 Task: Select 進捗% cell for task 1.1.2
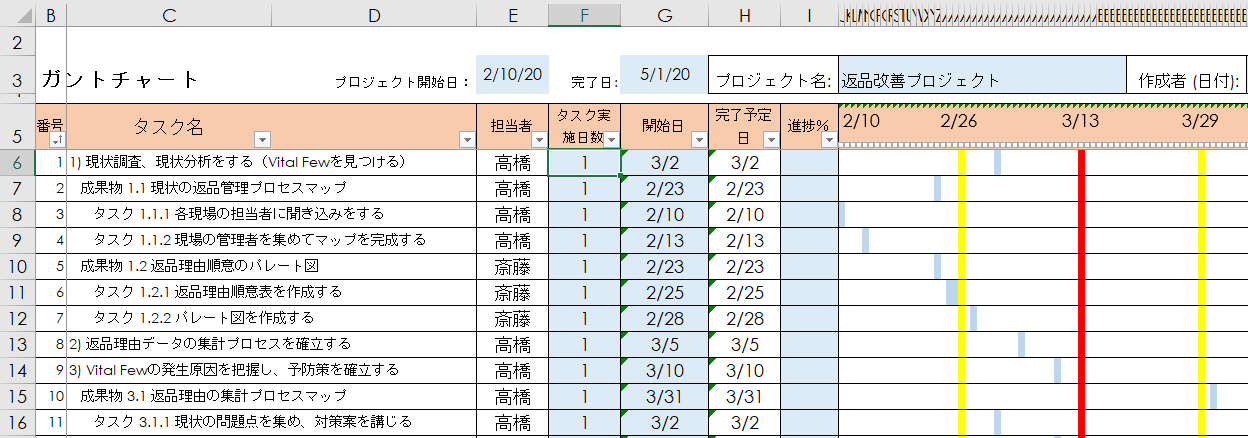pyautogui.click(x=808, y=240)
